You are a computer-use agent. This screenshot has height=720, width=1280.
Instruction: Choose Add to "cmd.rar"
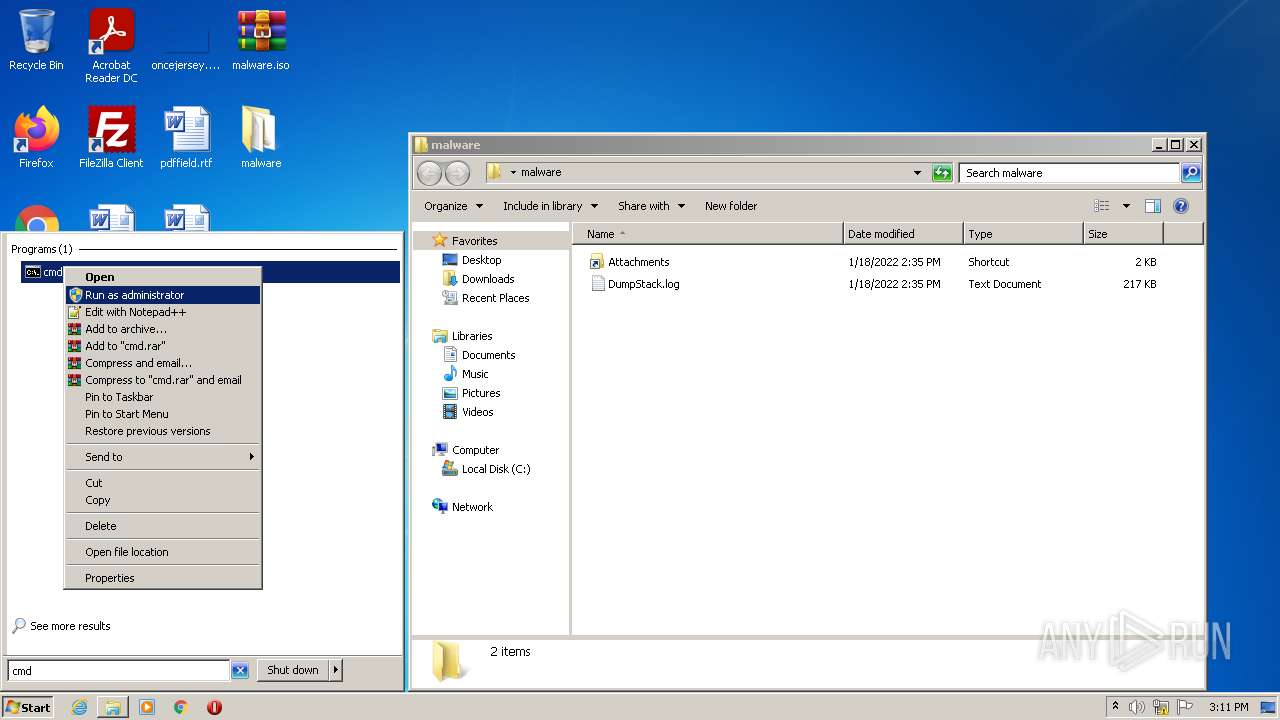[162, 346]
